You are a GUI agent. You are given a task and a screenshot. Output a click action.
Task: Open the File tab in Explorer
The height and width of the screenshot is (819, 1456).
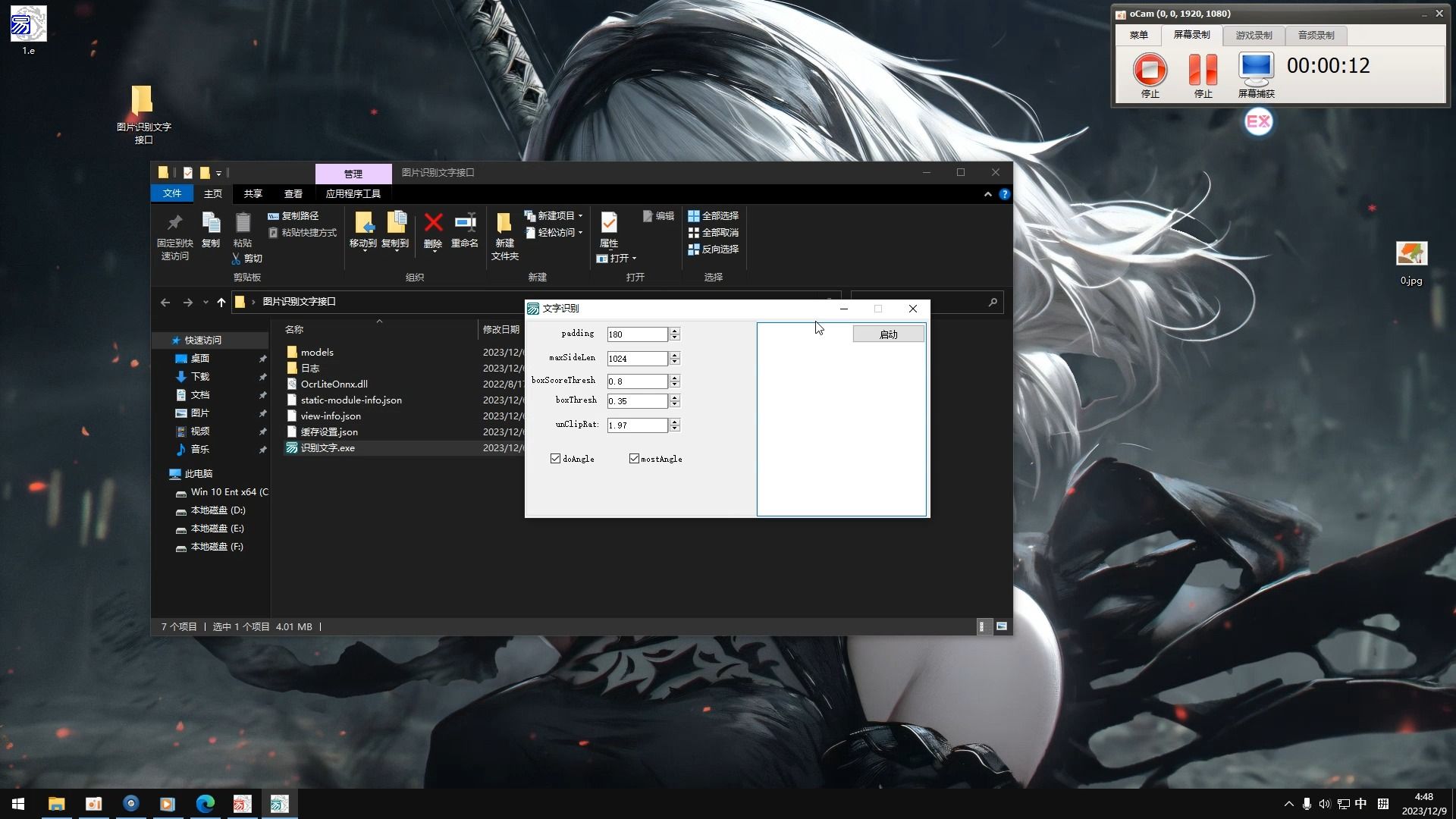[172, 193]
